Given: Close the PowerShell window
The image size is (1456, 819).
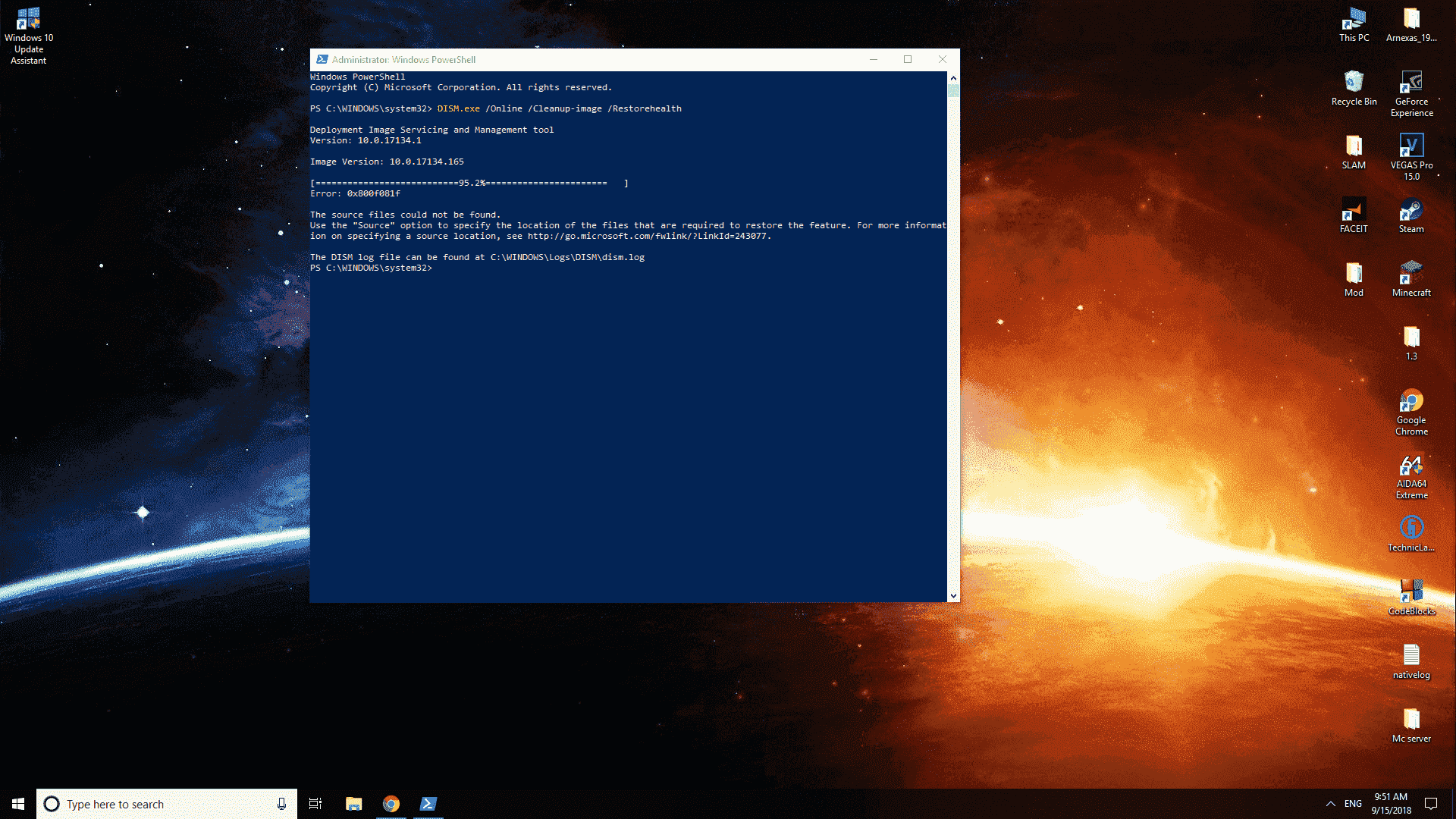Looking at the screenshot, I should tap(943, 59).
